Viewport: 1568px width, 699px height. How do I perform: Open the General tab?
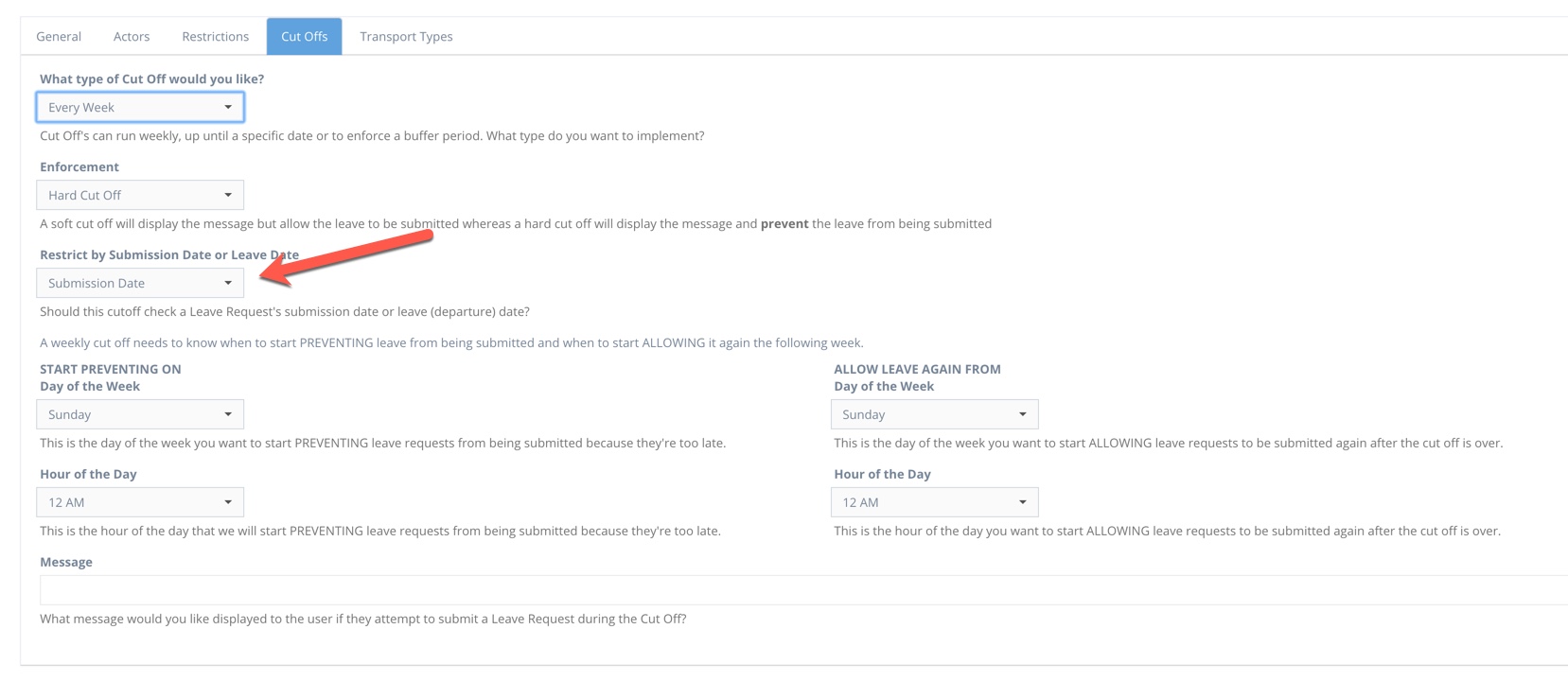coord(59,37)
